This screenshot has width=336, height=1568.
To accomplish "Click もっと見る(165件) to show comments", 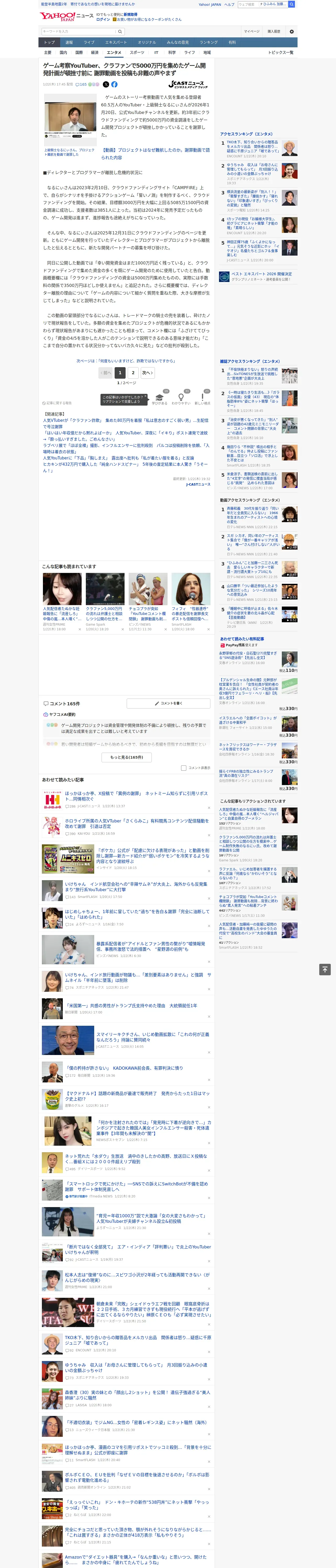I will click(127, 757).
